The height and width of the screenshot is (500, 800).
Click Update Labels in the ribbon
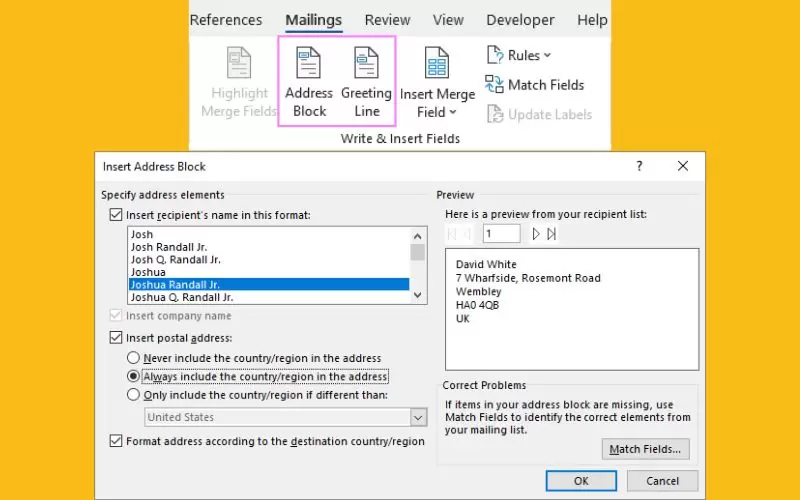click(539, 114)
